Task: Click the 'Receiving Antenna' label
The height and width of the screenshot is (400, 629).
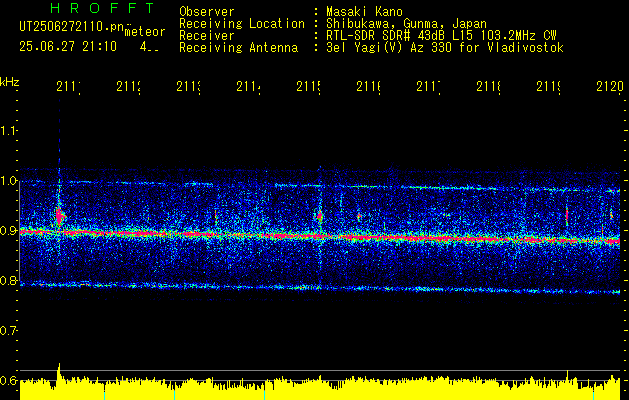Action: [x=239, y=48]
